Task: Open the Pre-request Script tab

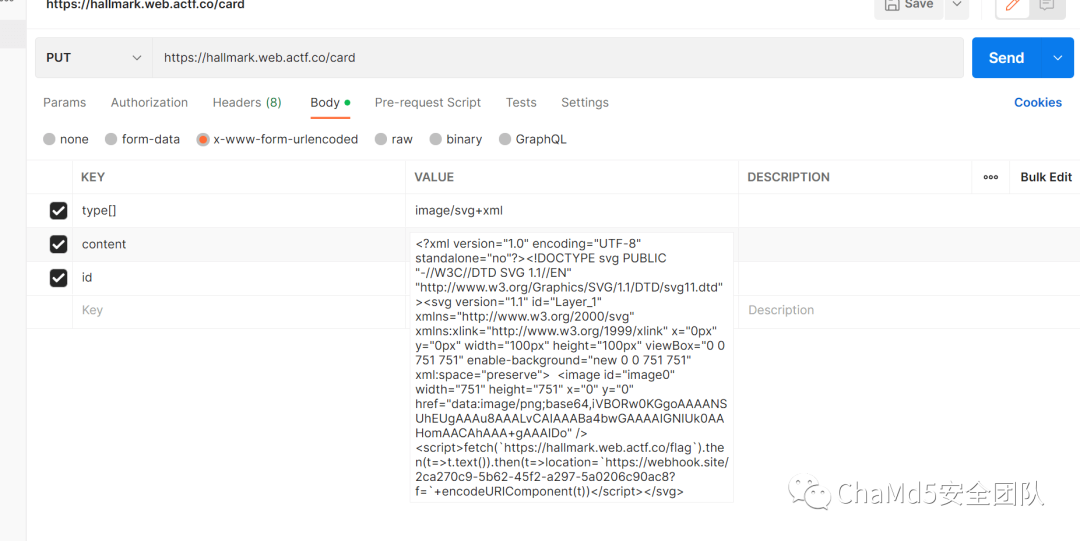Action: [x=428, y=103]
